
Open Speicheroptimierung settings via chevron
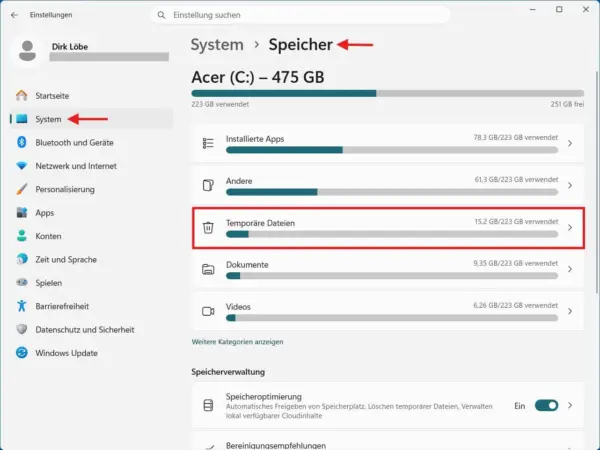[x=570, y=405]
